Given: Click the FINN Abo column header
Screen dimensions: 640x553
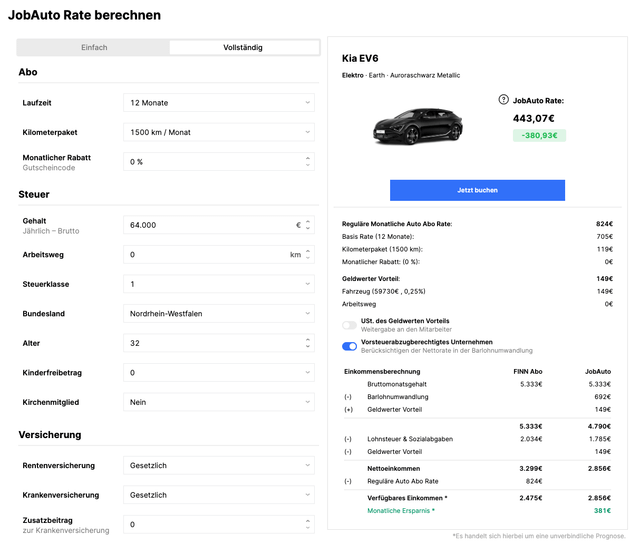Looking at the screenshot, I should 528,371.
